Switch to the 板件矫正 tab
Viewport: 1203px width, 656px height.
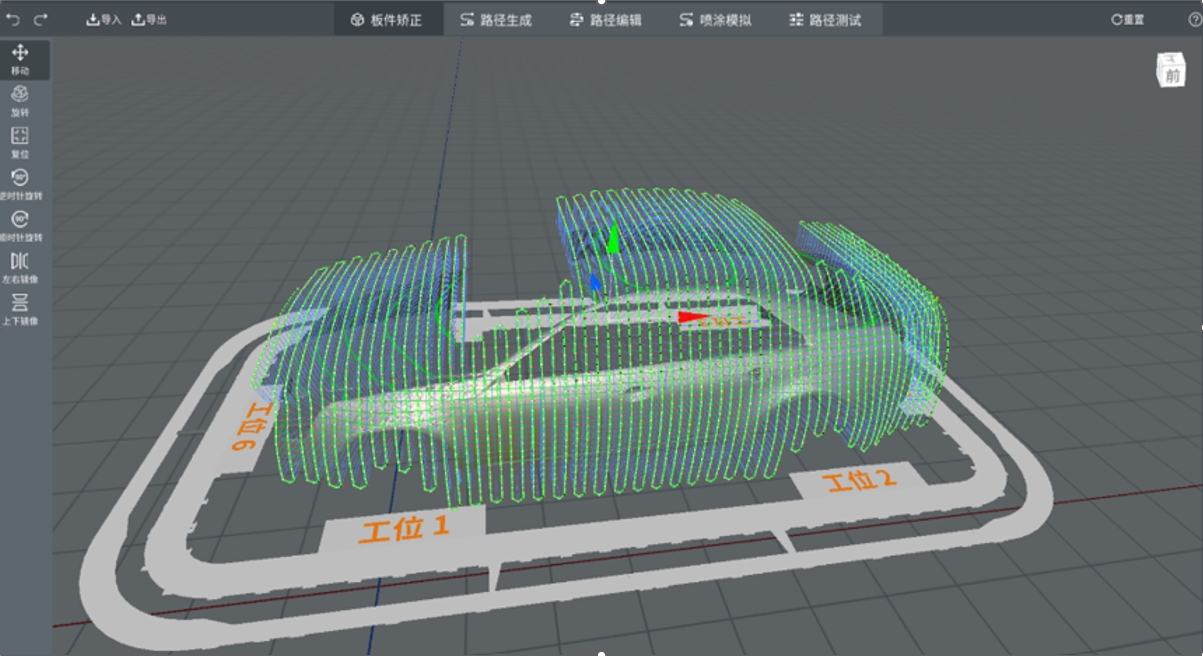point(388,19)
